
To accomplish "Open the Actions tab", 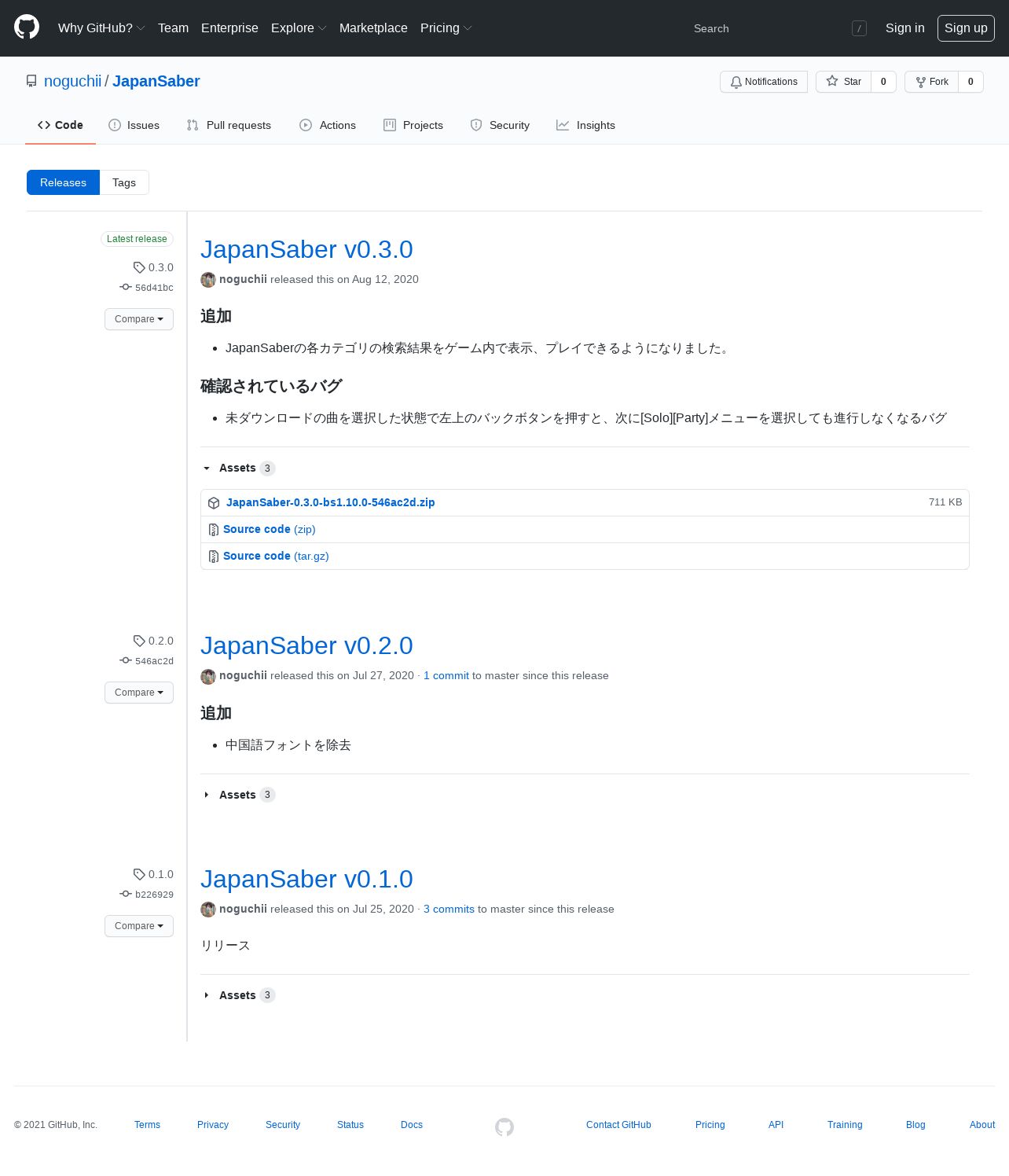I will pyautogui.click(x=328, y=125).
